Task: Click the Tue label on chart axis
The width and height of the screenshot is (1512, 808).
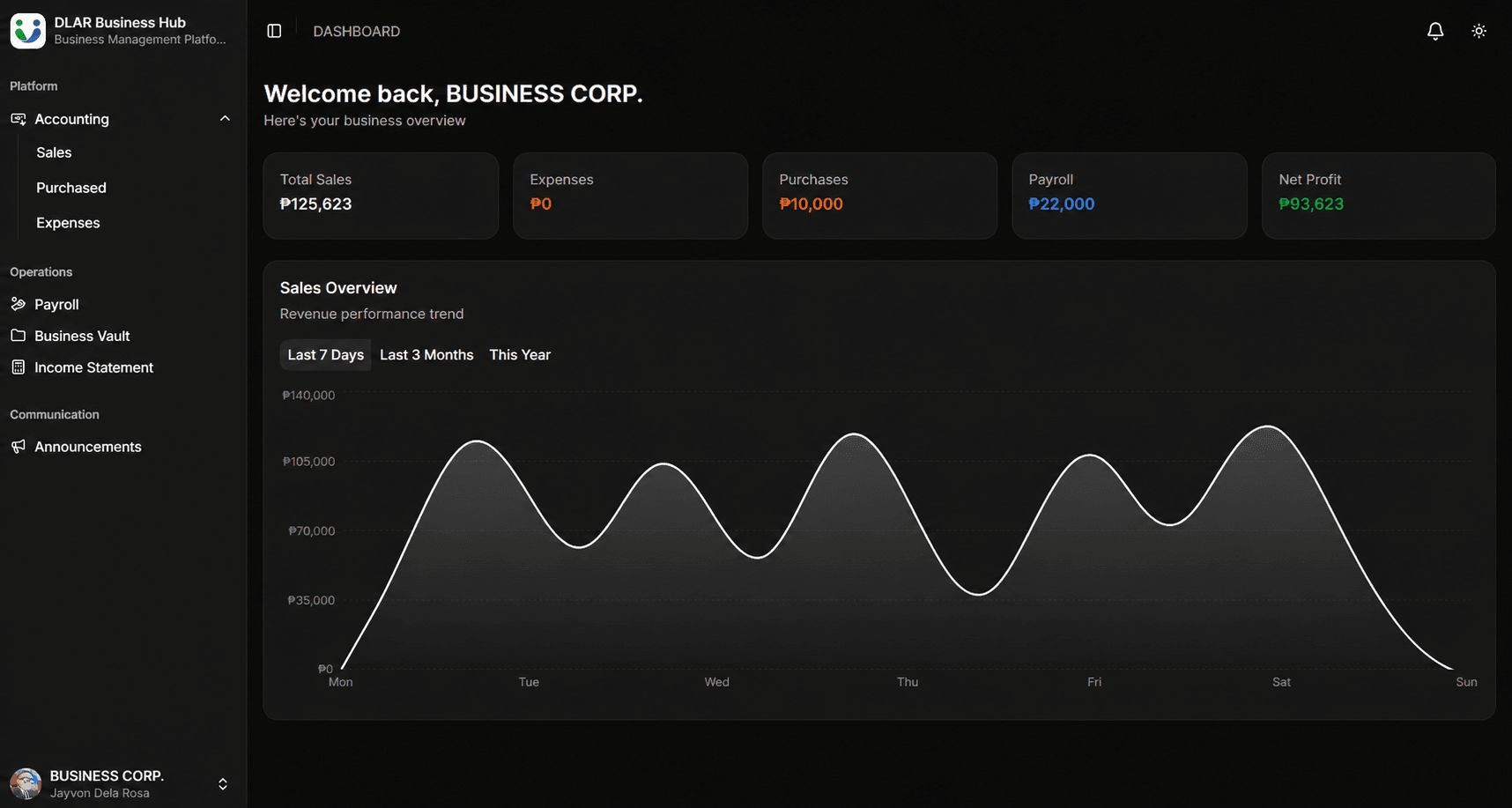Action: click(x=529, y=682)
